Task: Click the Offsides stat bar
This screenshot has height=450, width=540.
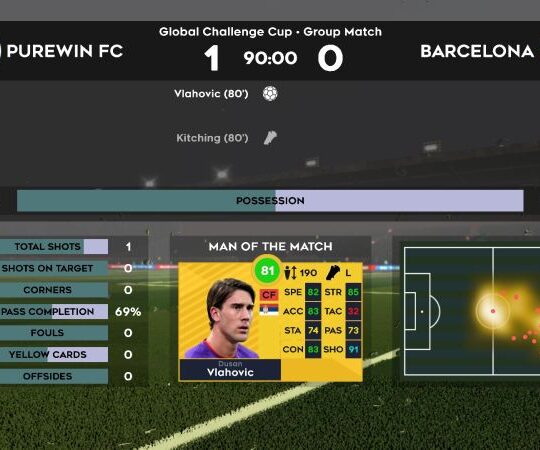Action: pos(54,376)
